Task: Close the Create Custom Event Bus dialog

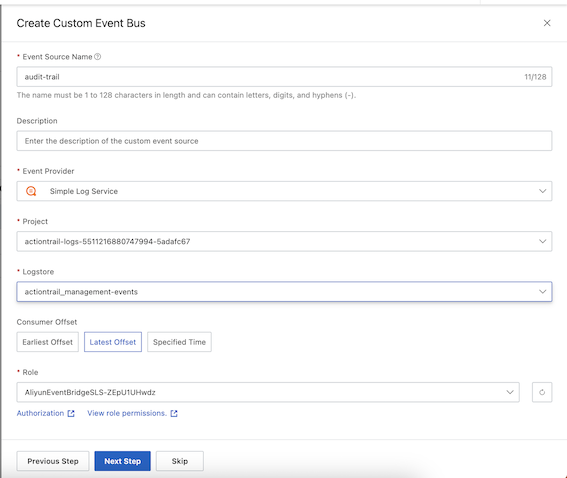Action: point(547,23)
